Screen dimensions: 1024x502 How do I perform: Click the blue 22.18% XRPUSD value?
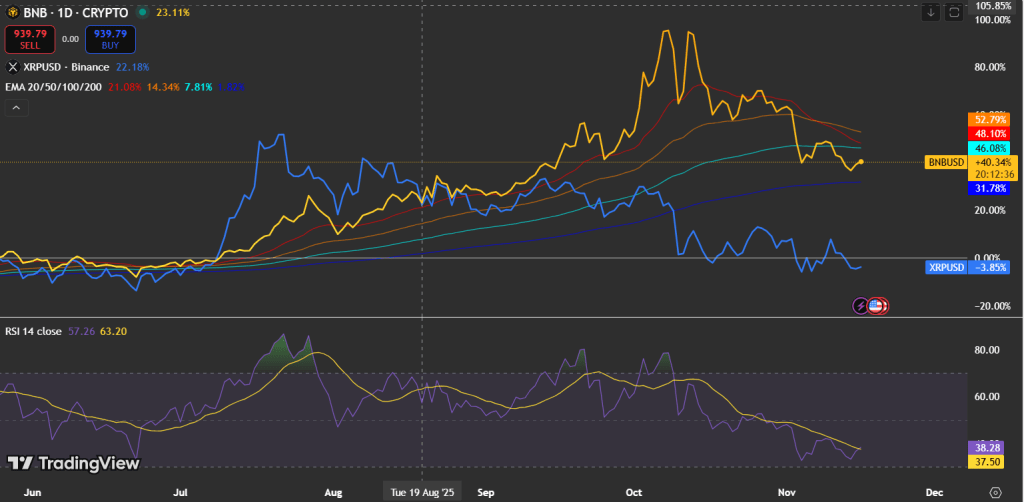tap(133, 67)
